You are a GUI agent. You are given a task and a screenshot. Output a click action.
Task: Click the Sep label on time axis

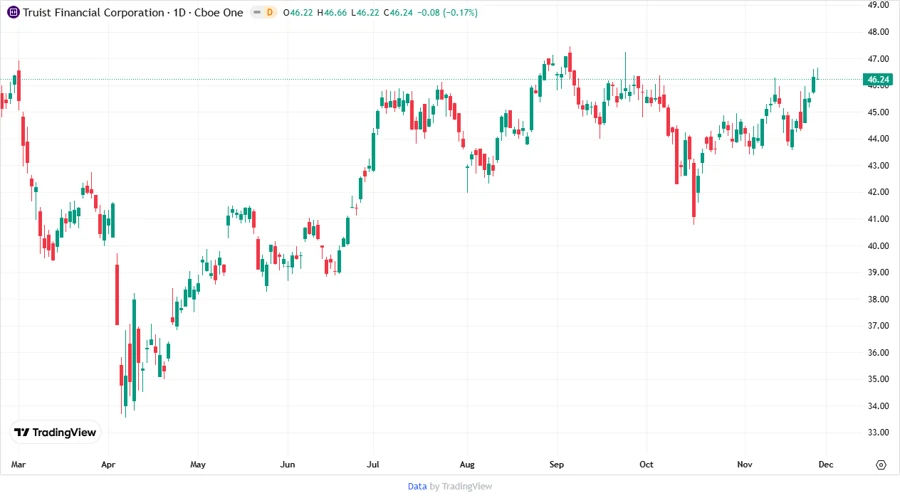(x=557, y=464)
